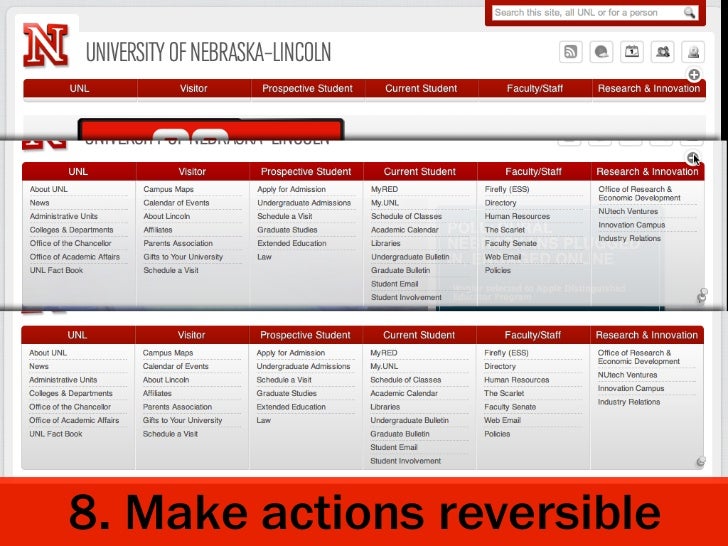The image size is (728, 546).
Task: Open Calendar of Events in middle menu
Action: point(176,202)
